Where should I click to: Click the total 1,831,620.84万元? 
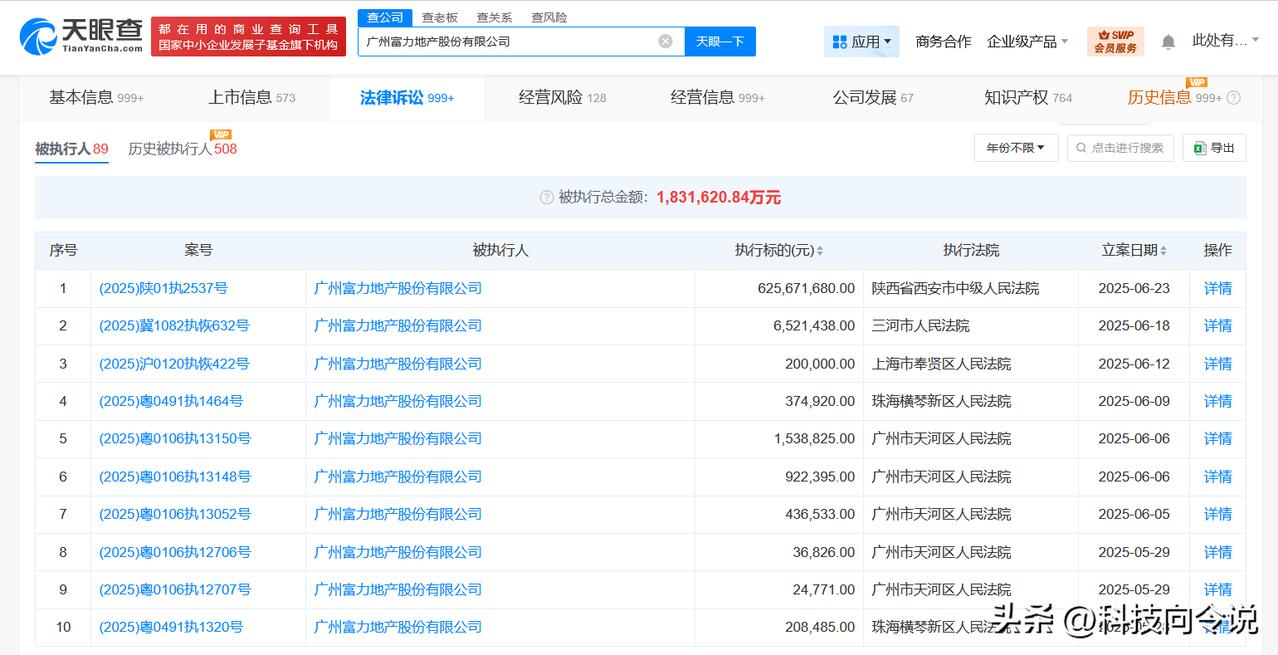tap(719, 198)
